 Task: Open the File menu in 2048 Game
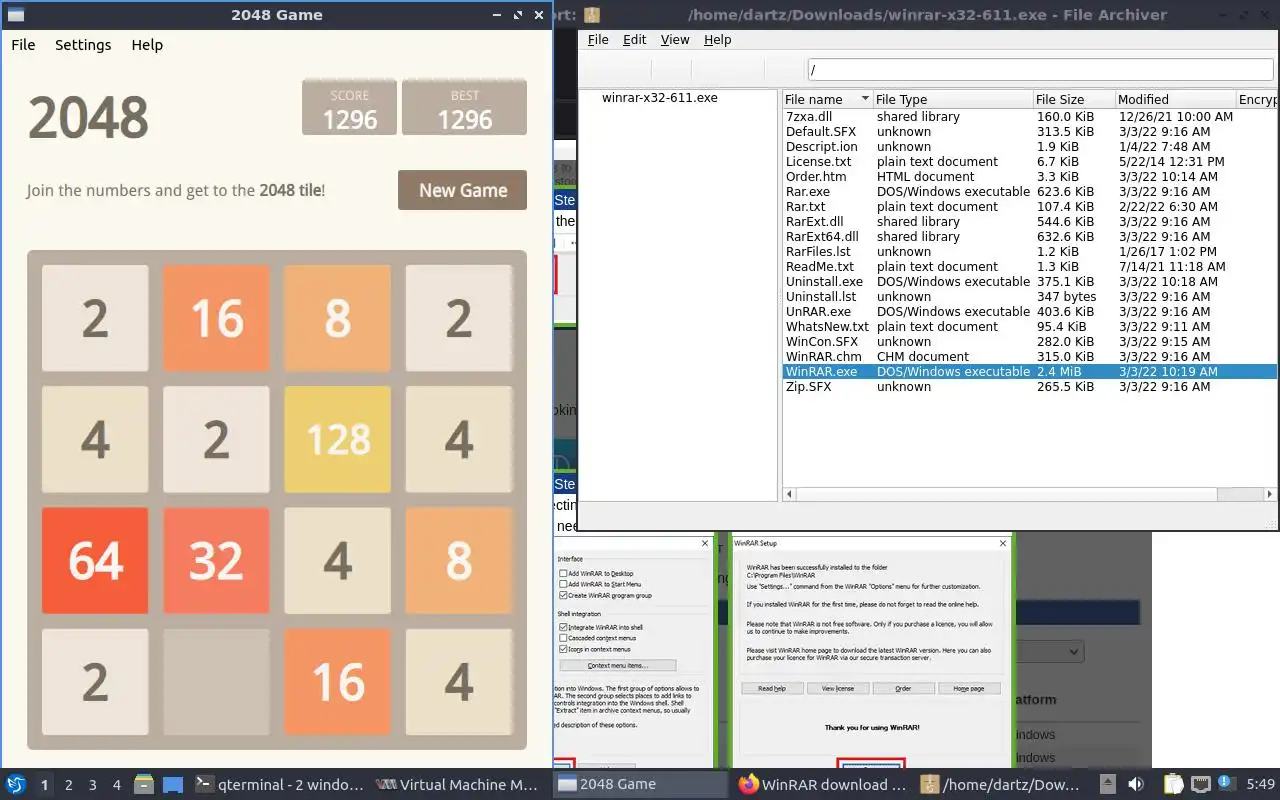point(23,45)
